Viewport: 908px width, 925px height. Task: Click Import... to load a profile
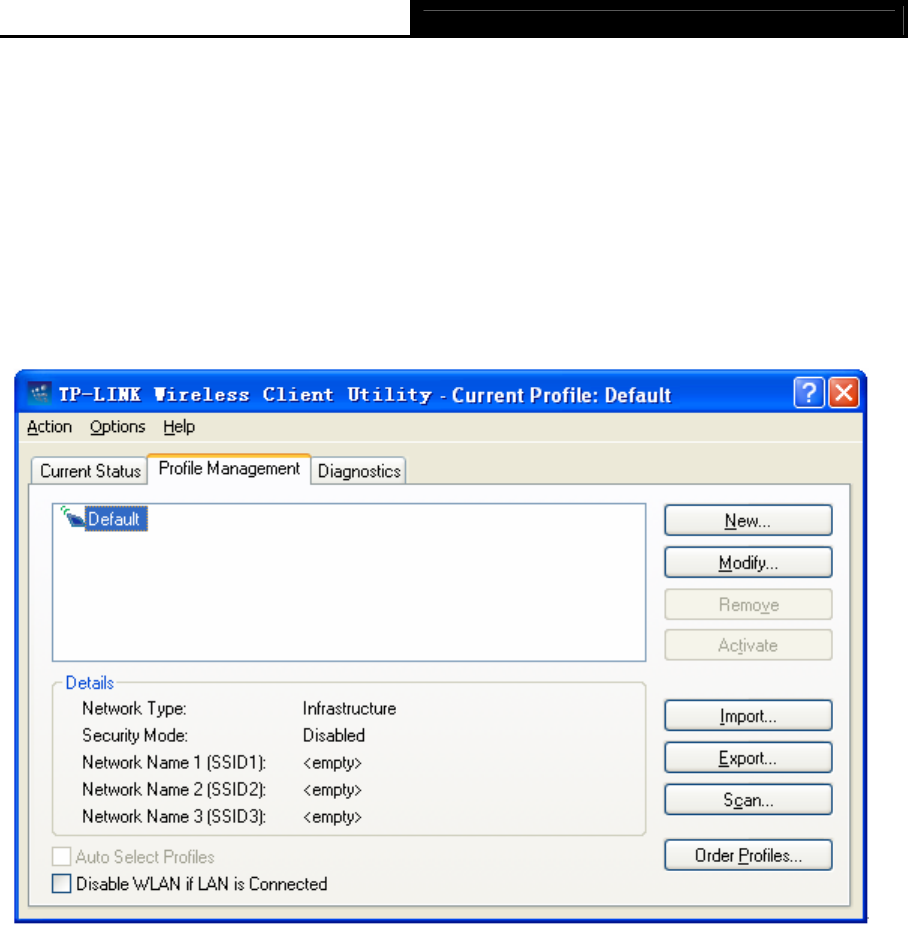pyautogui.click(x=748, y=716)
